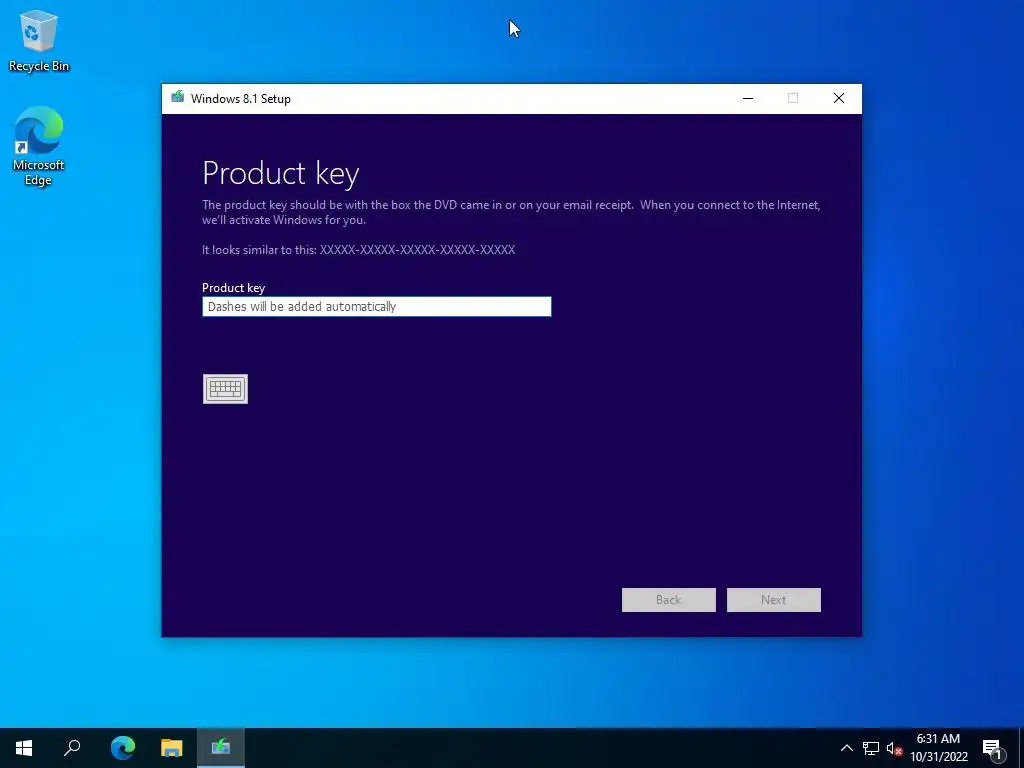Screen dimensions: 1024x768
Task: Select the Microsoft Edge desktop shortcut
Action: (39, 146)
